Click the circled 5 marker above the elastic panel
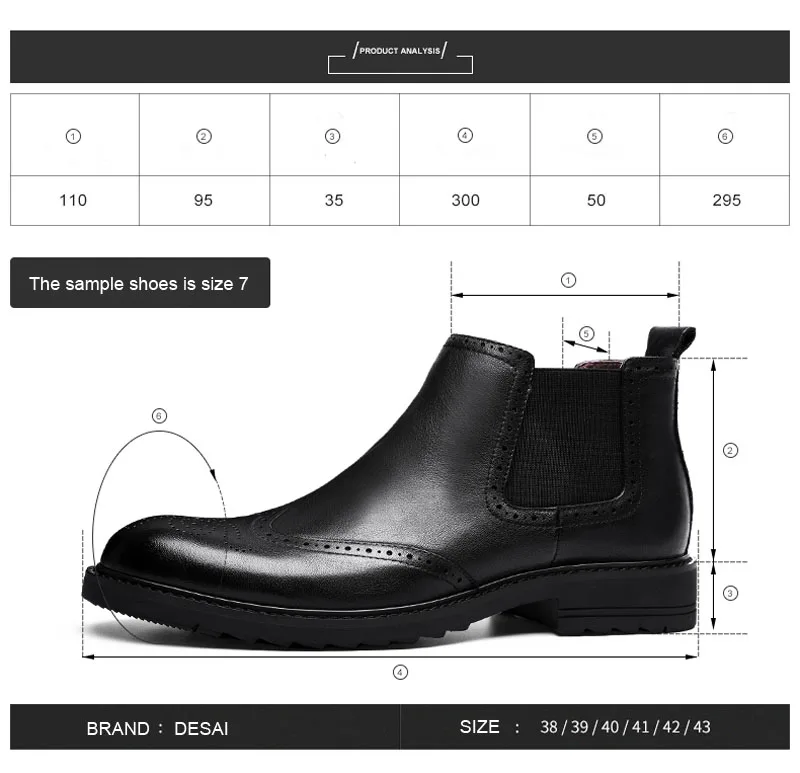Image resolution: width=800 pixels, height=773 pixels. tap(586, 334)
